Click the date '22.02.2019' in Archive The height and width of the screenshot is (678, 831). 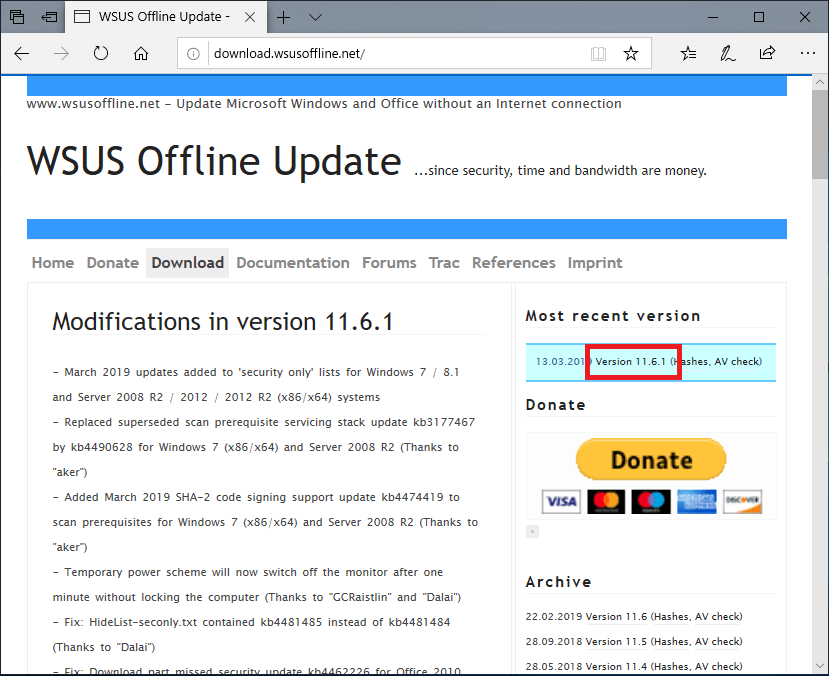[x=554, y=617]
